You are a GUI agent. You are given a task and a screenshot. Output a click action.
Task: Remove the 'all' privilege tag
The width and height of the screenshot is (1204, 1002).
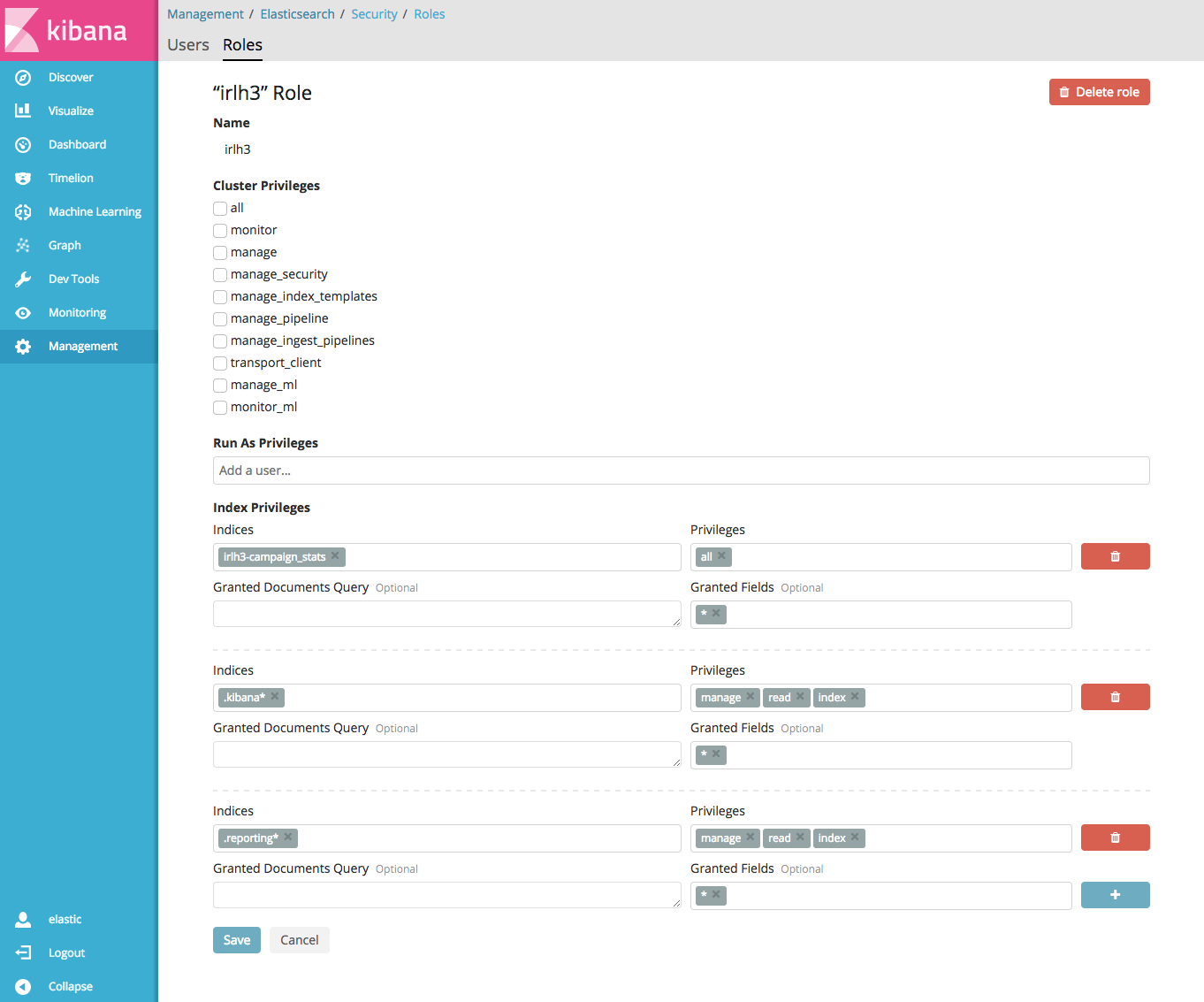click(721, 556)
